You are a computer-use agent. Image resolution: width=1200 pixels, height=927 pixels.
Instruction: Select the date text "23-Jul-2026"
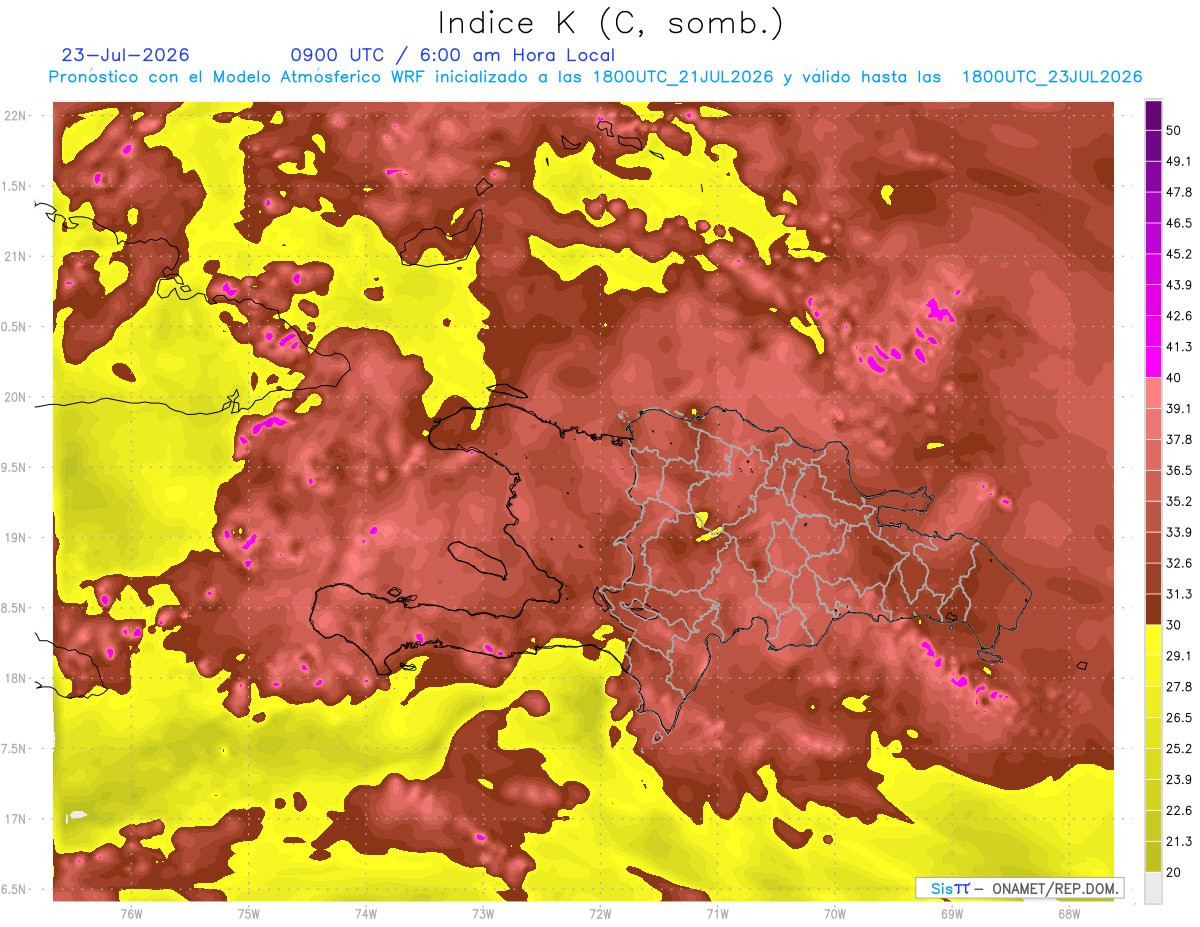point(126,55)
